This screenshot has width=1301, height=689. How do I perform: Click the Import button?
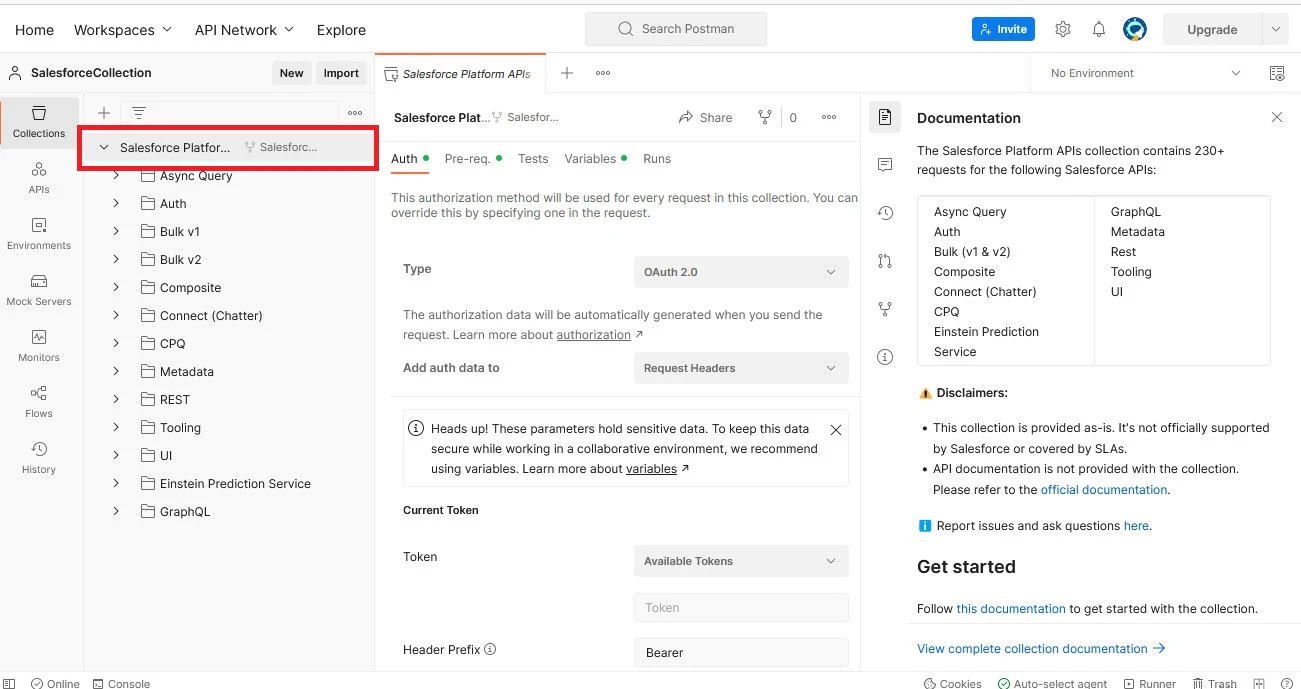point(341,73)
